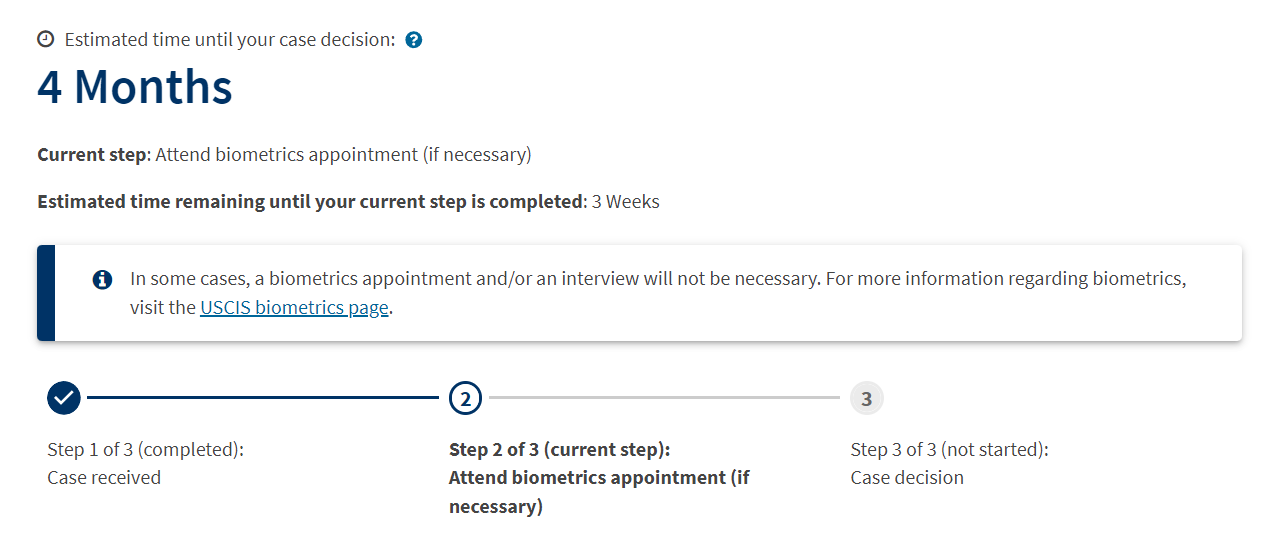The image size is (1271, 535).
Task: Click the 3 Weeks time remaining text
Action: click(x=626, y=201)
